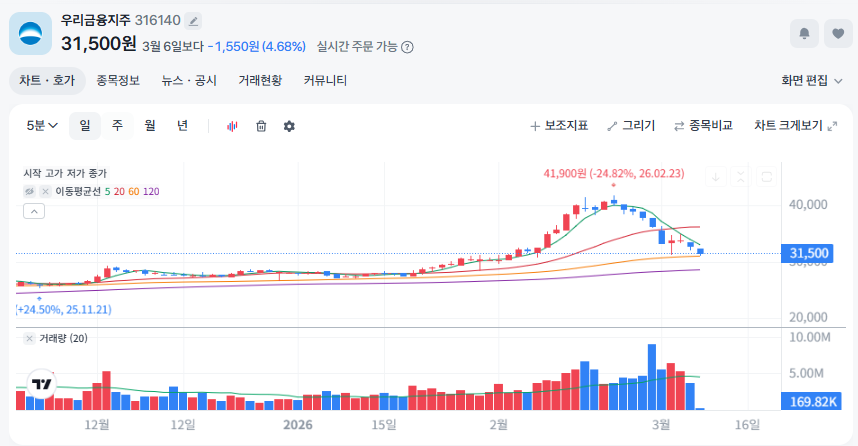858x446 pixels.
Task: Click the 2026 date axis label
Action: (x=298, y=425)
